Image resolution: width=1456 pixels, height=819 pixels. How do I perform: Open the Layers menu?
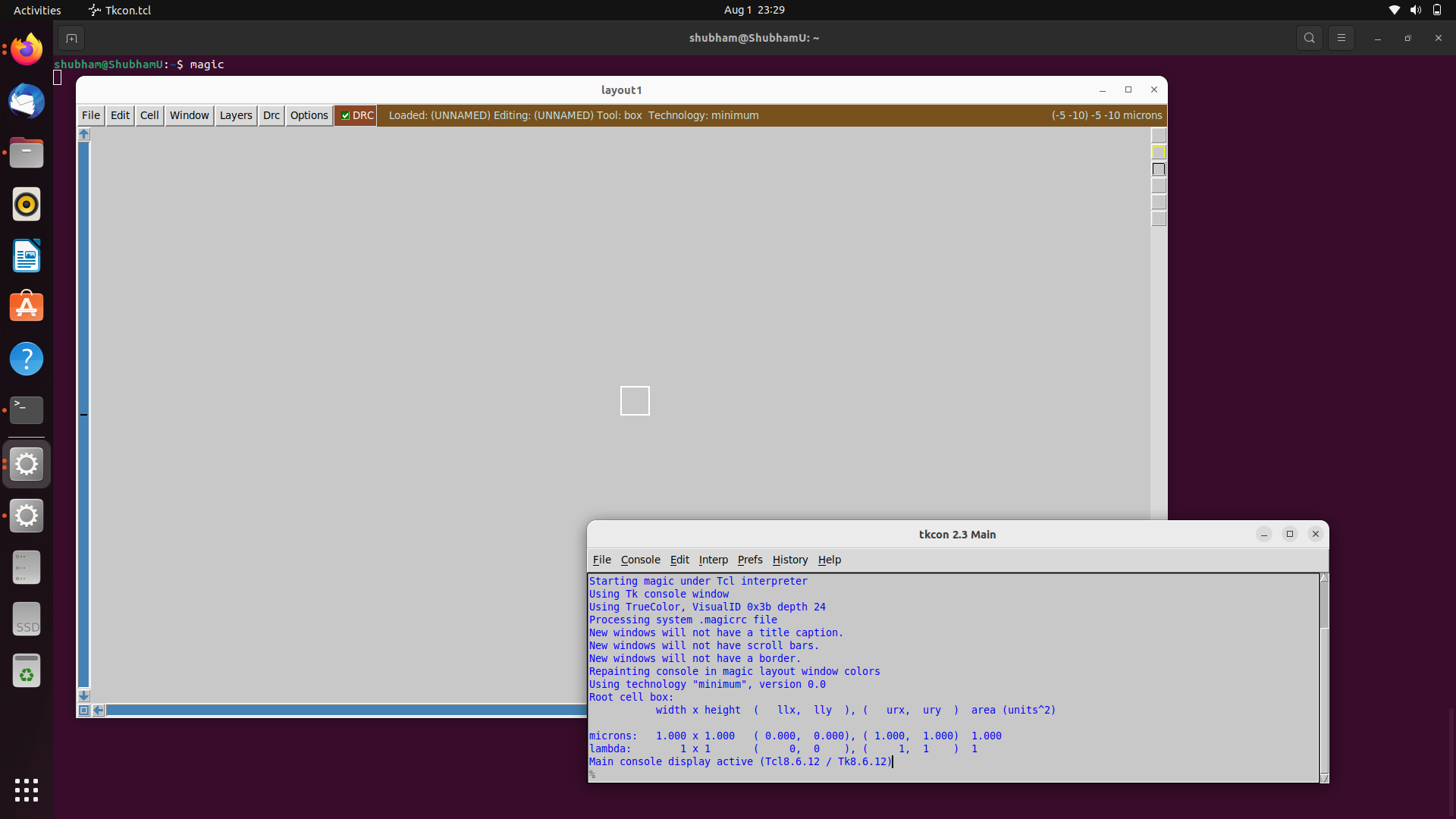point(236,115)
